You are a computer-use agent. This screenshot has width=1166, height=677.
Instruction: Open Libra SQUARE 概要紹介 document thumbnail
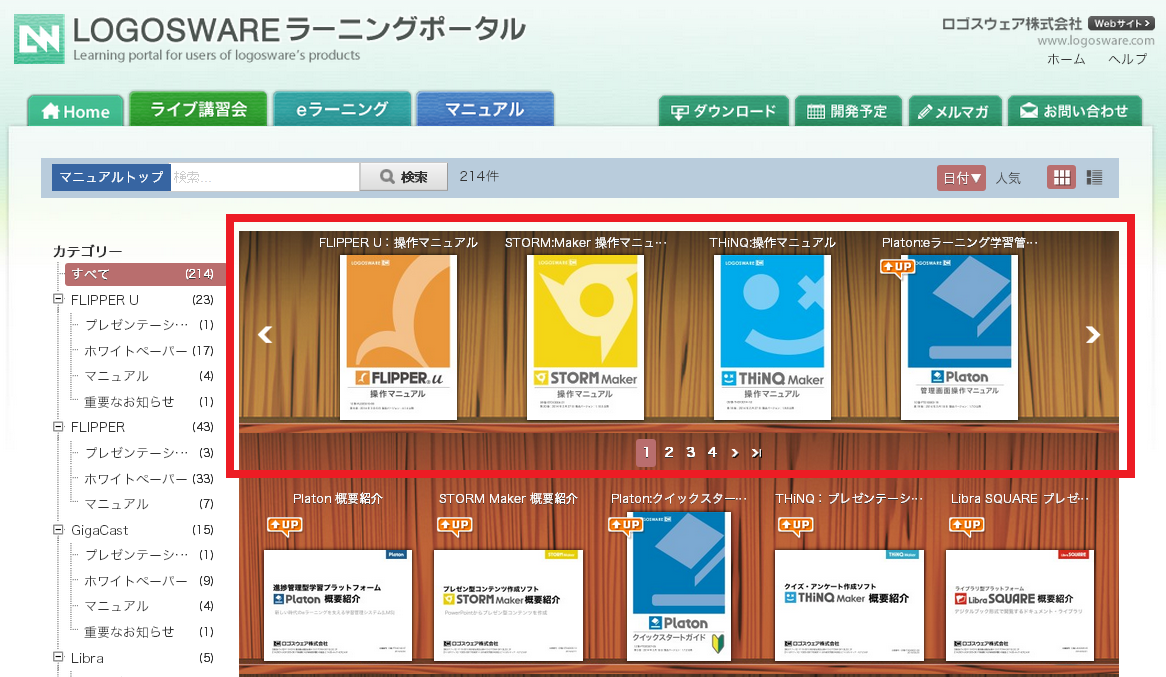point(1020,606)
